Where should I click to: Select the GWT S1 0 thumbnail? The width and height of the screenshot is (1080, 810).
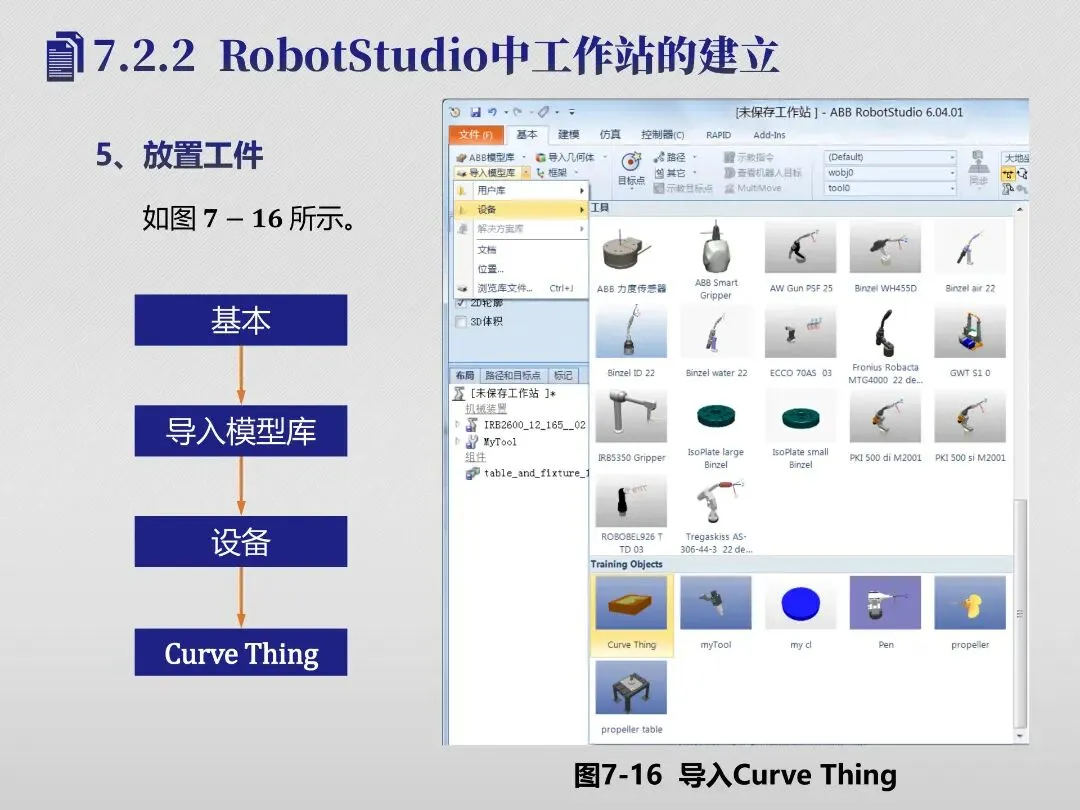coord(970,333)
